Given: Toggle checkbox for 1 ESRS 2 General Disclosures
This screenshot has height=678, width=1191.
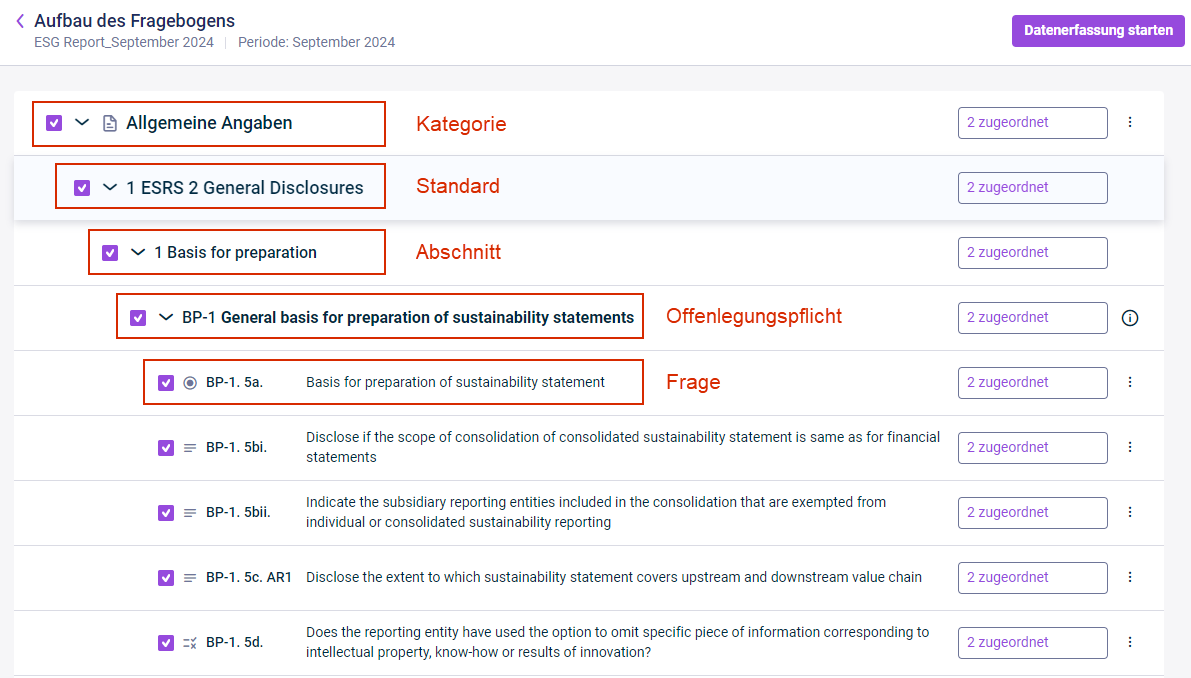Looking at the screenshot, I should click(82, 188).
